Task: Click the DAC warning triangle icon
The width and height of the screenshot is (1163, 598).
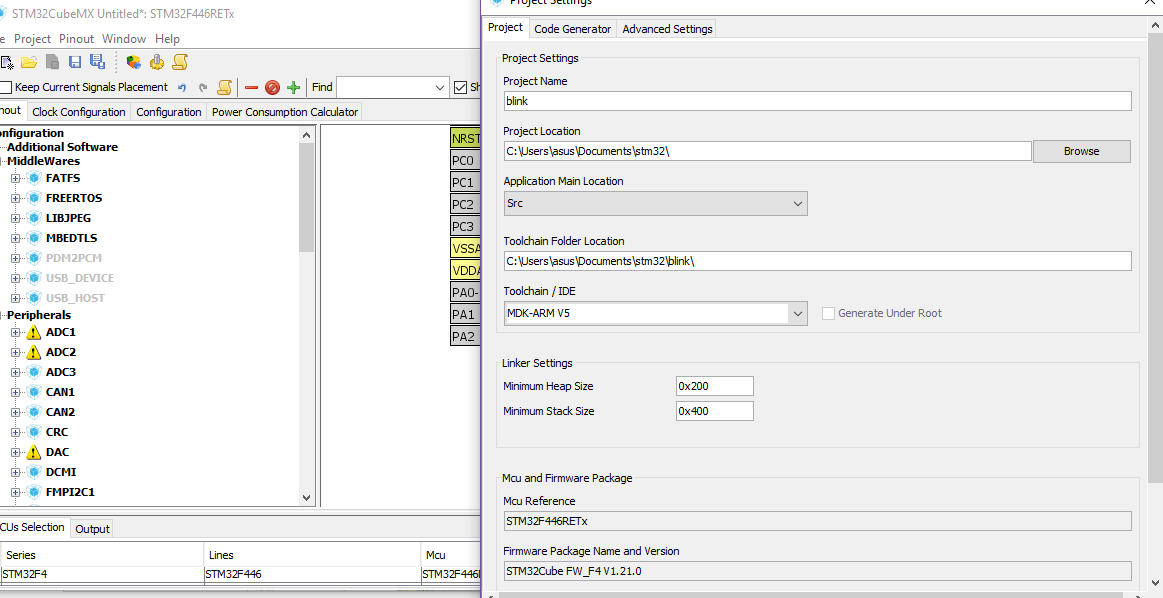Action: 33,452
